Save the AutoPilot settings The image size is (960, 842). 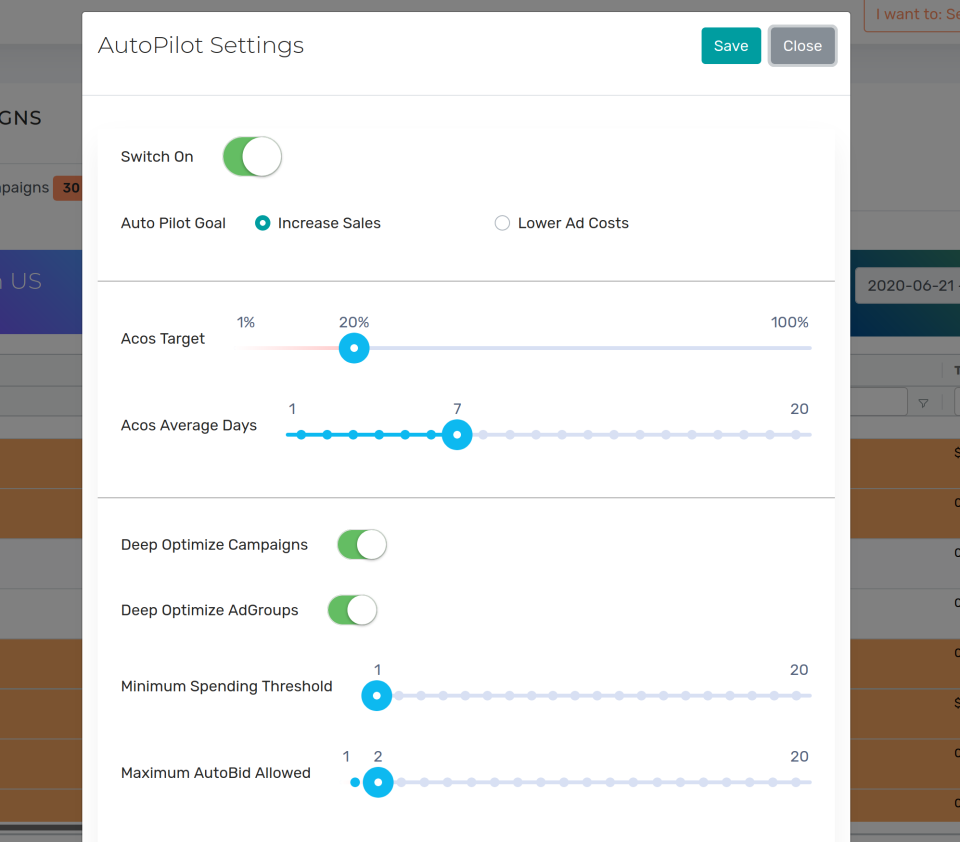point(731,45)
